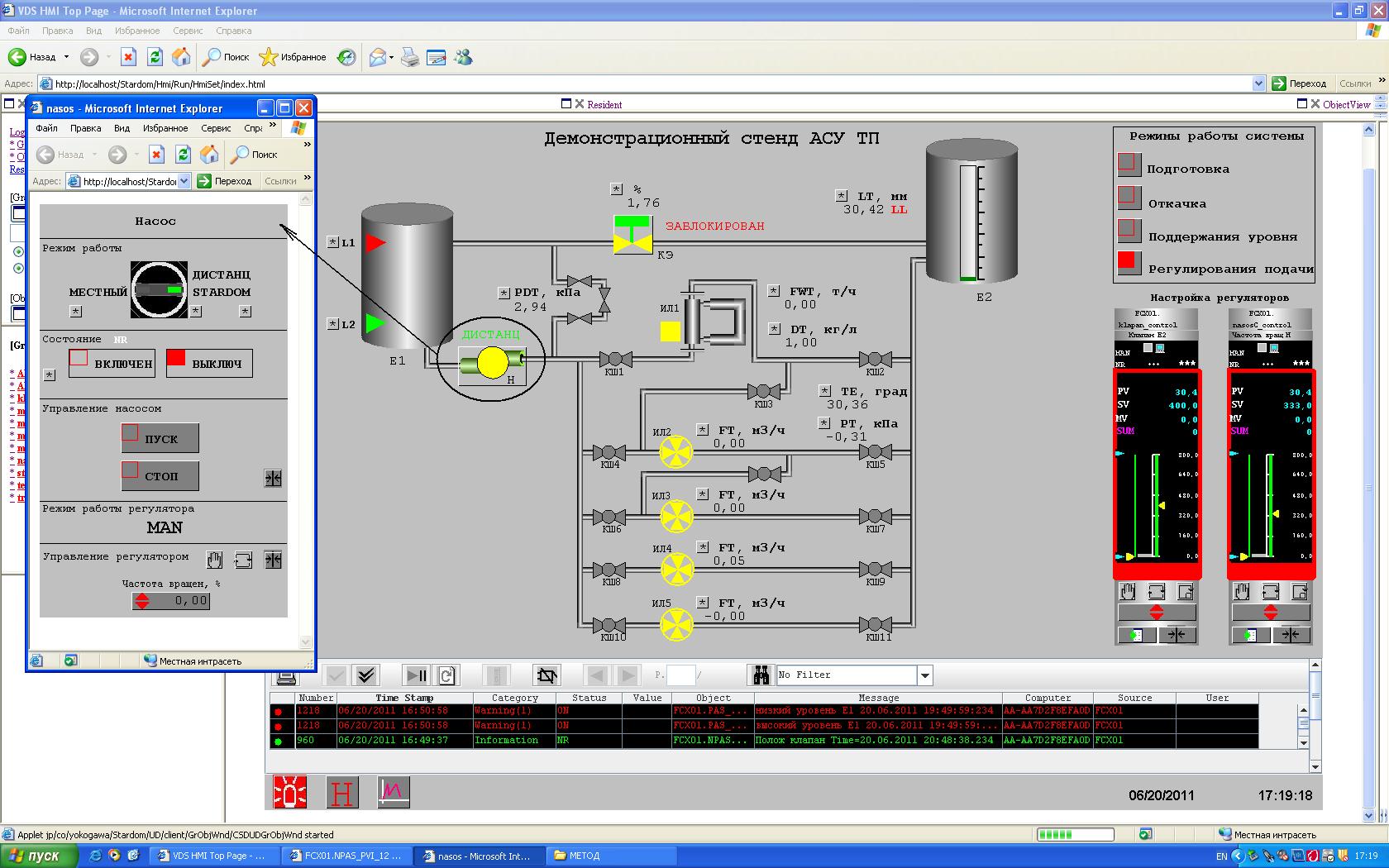Click the alarm list reload icon
Image resolution: width=1389 pixels, height=868 pixels.
(446, 675)
